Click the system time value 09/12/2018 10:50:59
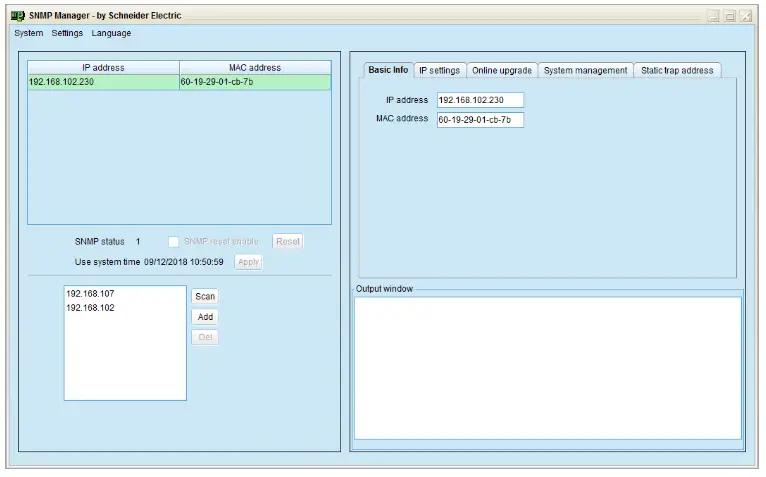 click(184, 262)
